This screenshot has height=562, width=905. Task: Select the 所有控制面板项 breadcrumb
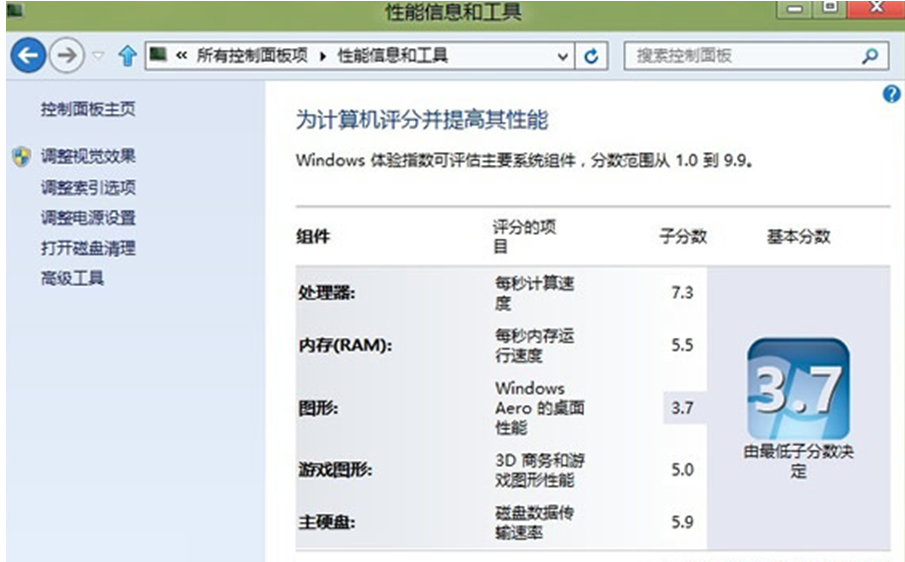(251, 56)
